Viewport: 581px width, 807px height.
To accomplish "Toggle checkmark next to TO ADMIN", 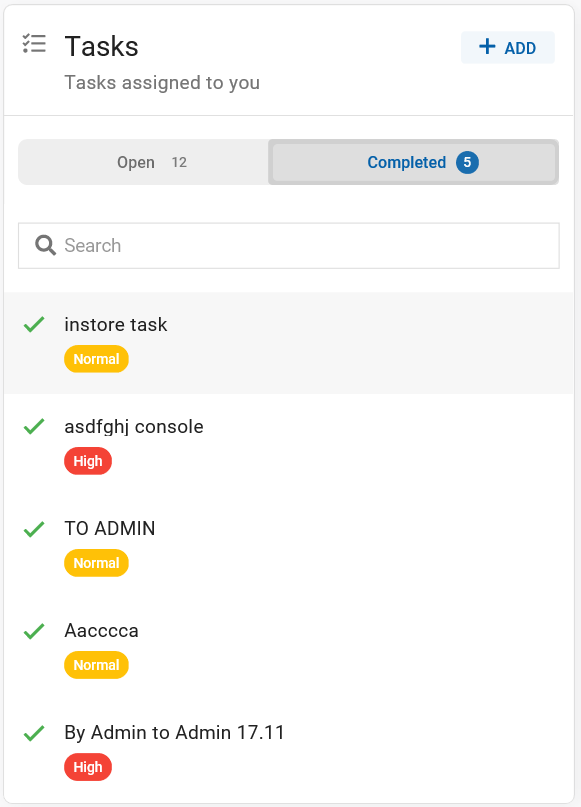I will pyautogui.click(x=34, y=529).
